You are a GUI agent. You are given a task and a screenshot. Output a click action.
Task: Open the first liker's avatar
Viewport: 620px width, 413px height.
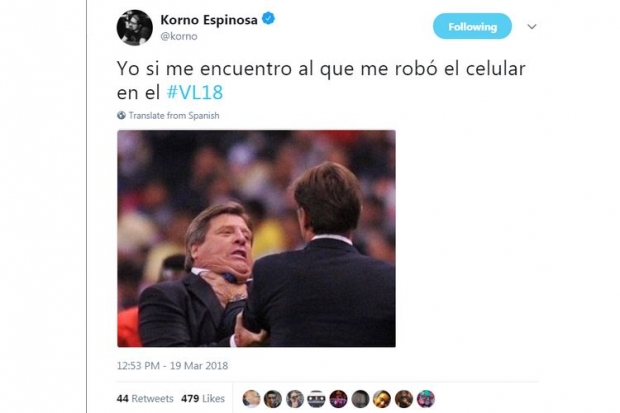click(251, 399)
